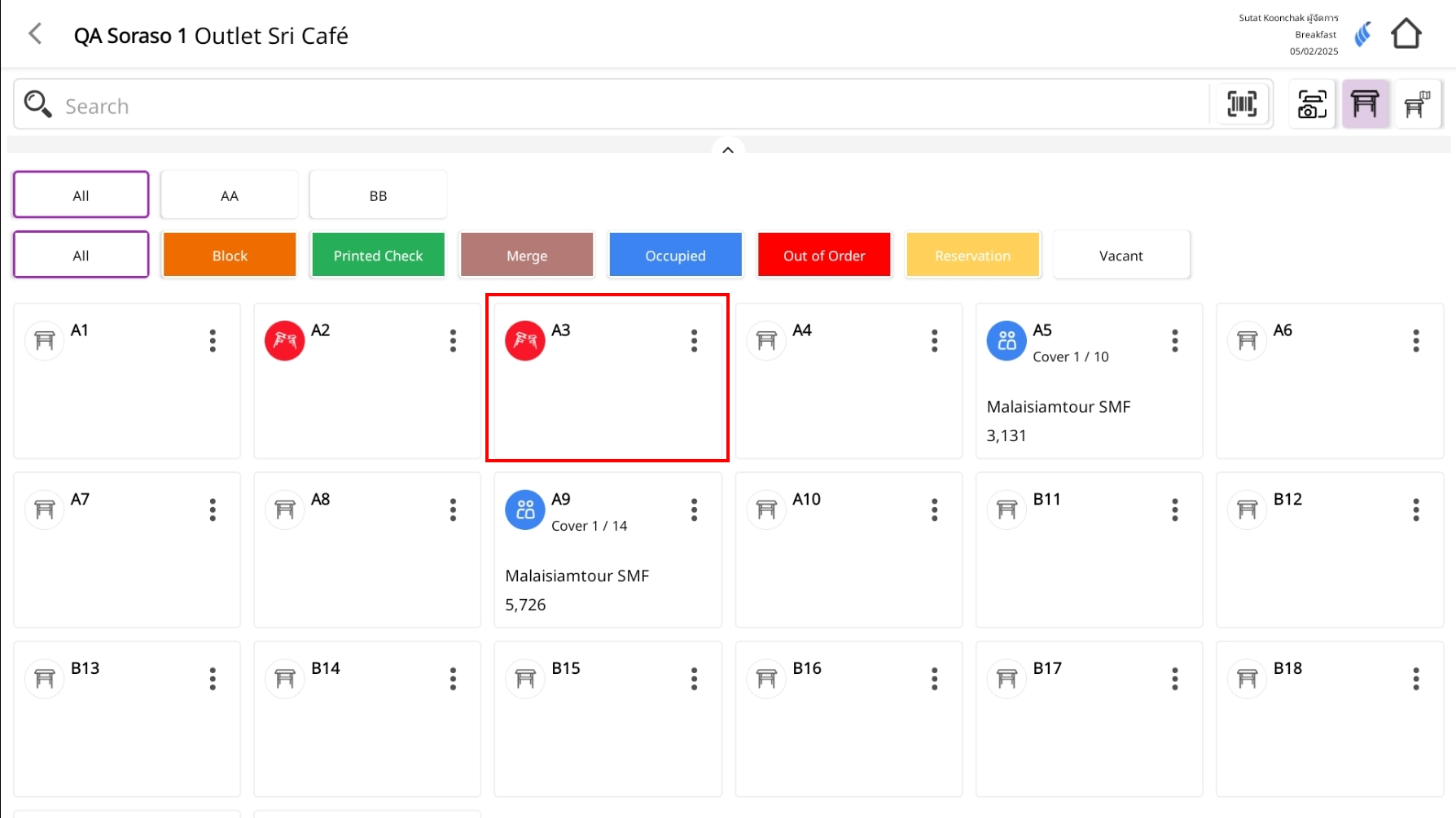Toggle the Printed Check status filter
This screenshot has height=818, width=1456.
point(378,256)
